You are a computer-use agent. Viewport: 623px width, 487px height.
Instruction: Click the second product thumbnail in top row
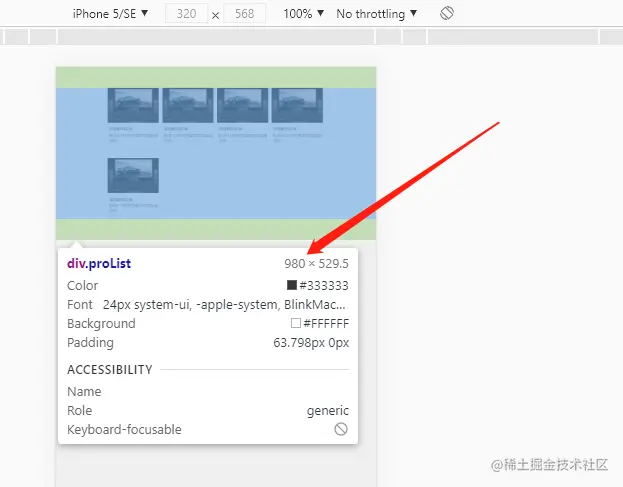click(188, 105)
